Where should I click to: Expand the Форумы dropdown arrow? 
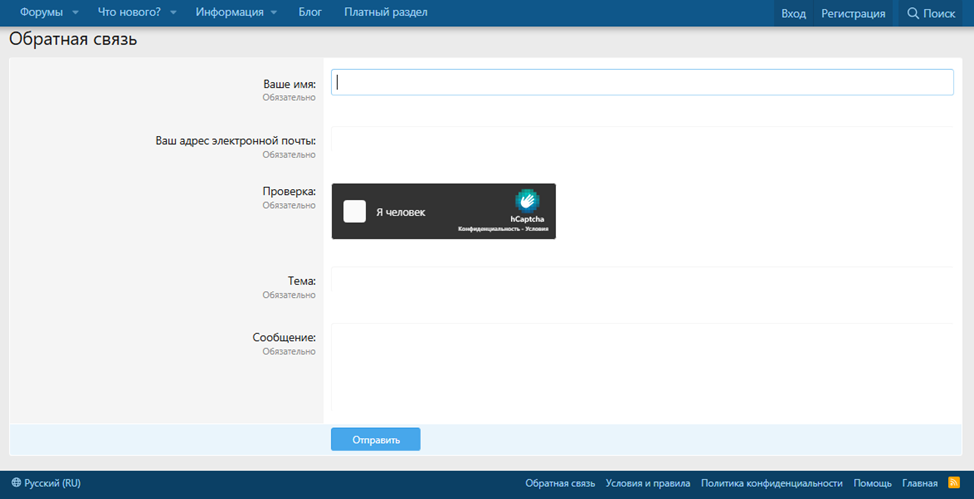pyautogui.click(x=75, y=13)
